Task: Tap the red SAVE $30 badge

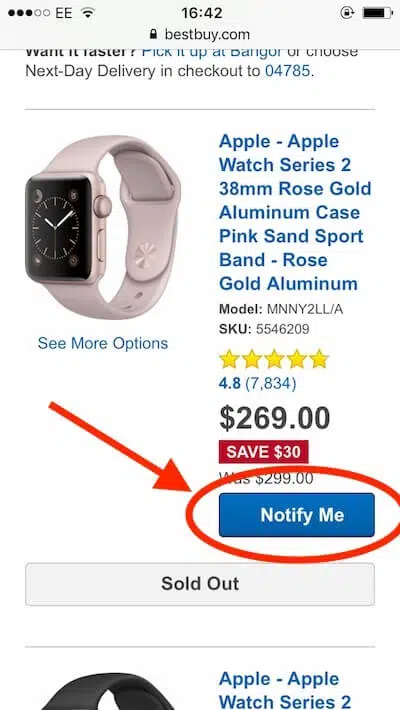Action: tap(263, 452)
